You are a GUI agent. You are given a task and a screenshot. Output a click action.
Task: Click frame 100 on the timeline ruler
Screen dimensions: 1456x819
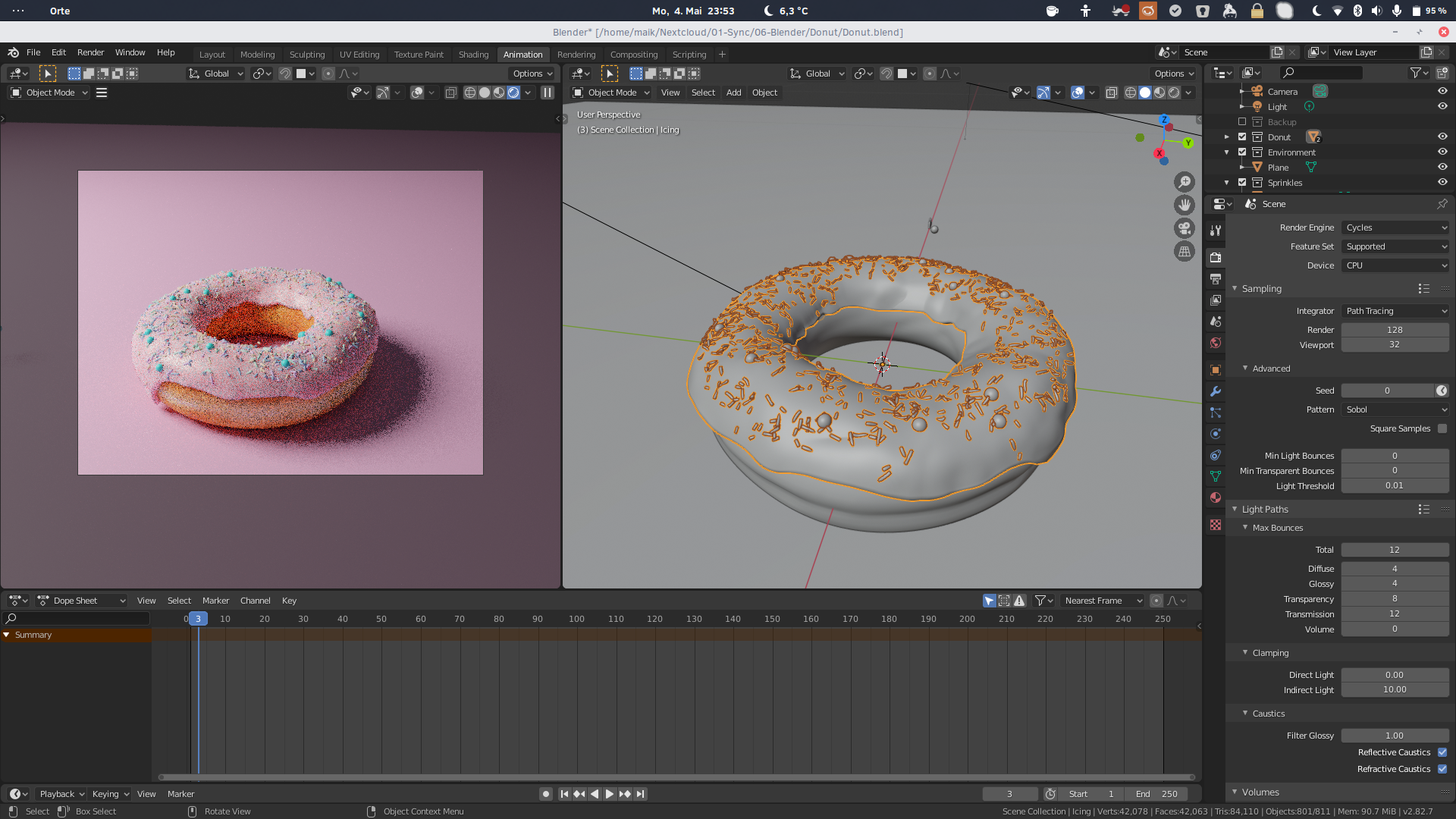point(576,619)
